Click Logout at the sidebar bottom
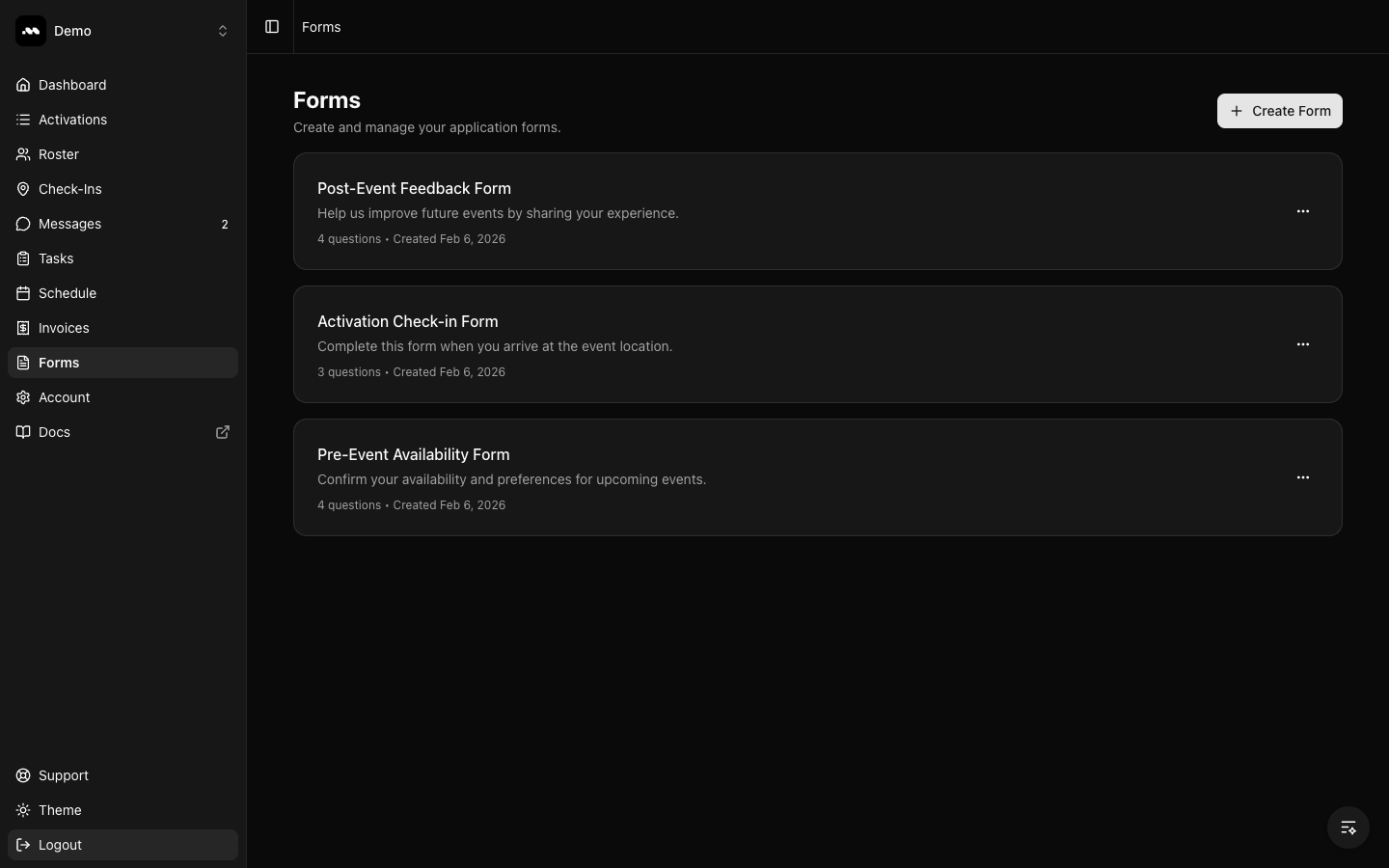The image size is (1389, 868). [x=60, y=845]
